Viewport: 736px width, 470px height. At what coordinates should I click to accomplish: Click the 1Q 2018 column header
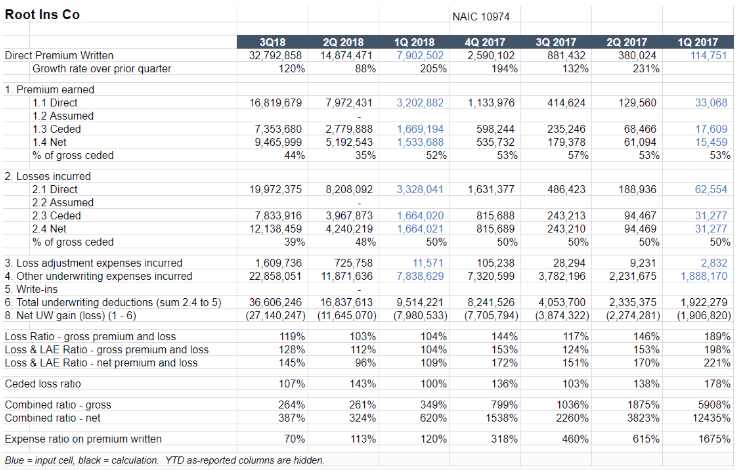point(414,41)
